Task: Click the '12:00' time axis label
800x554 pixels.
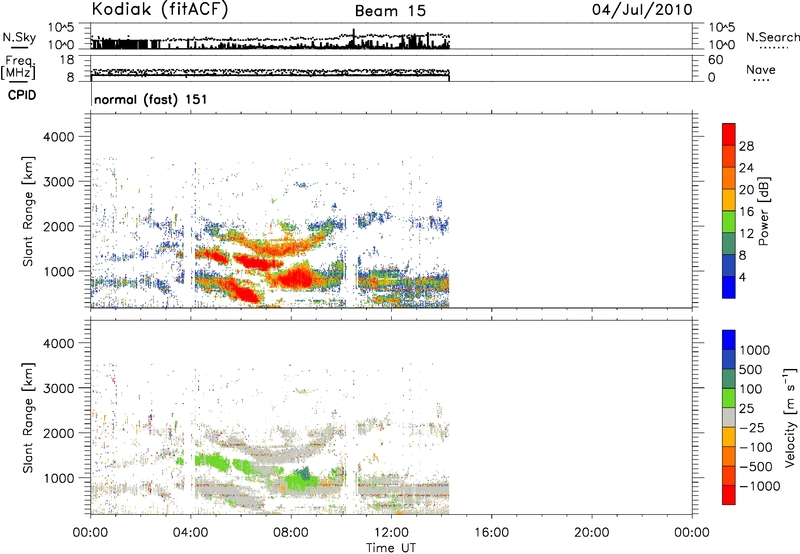Action: tap(391, 533)
